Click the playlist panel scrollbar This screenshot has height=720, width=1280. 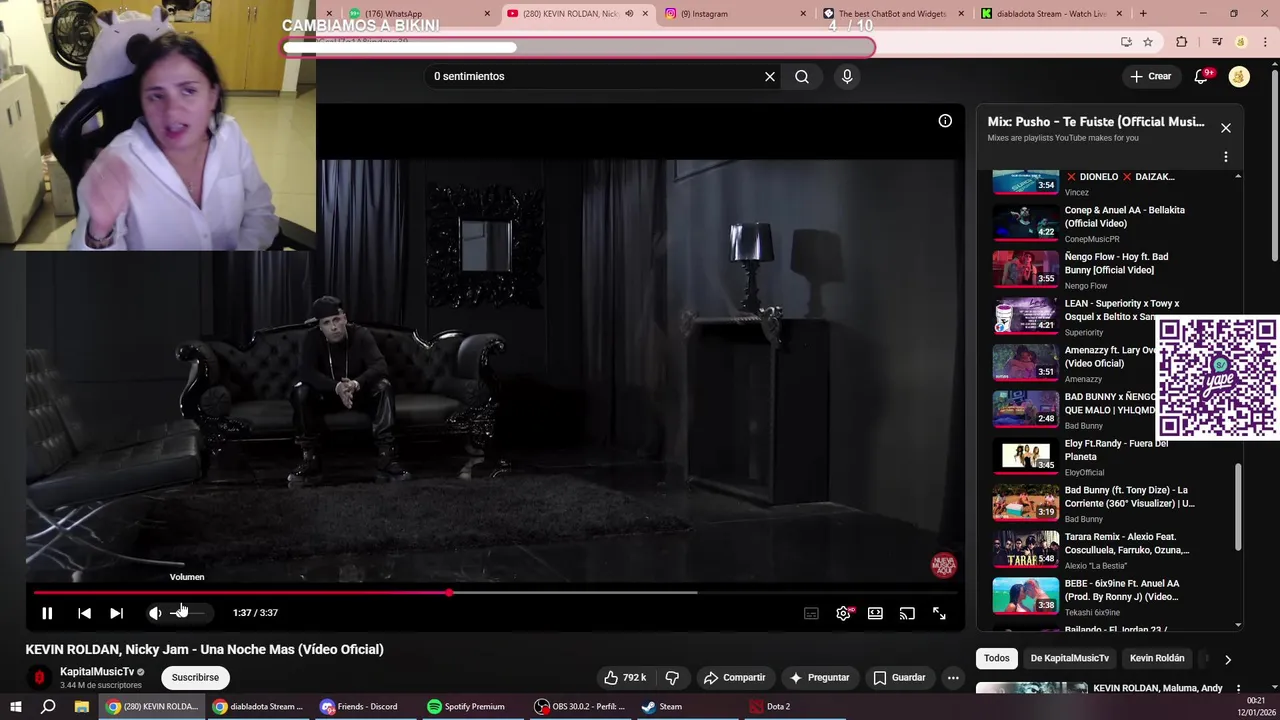(x=1238, y=506)
